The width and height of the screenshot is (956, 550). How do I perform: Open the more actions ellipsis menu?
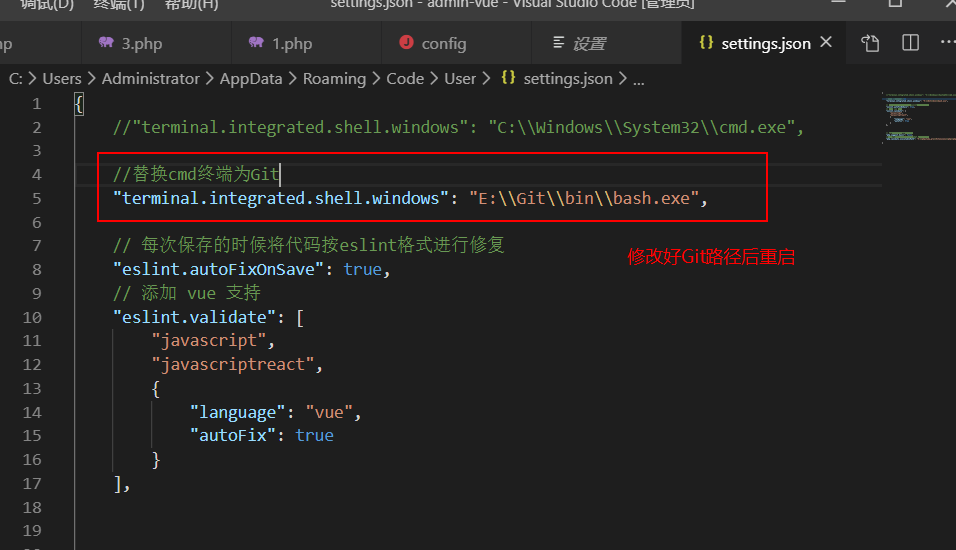tap(947, 42)
